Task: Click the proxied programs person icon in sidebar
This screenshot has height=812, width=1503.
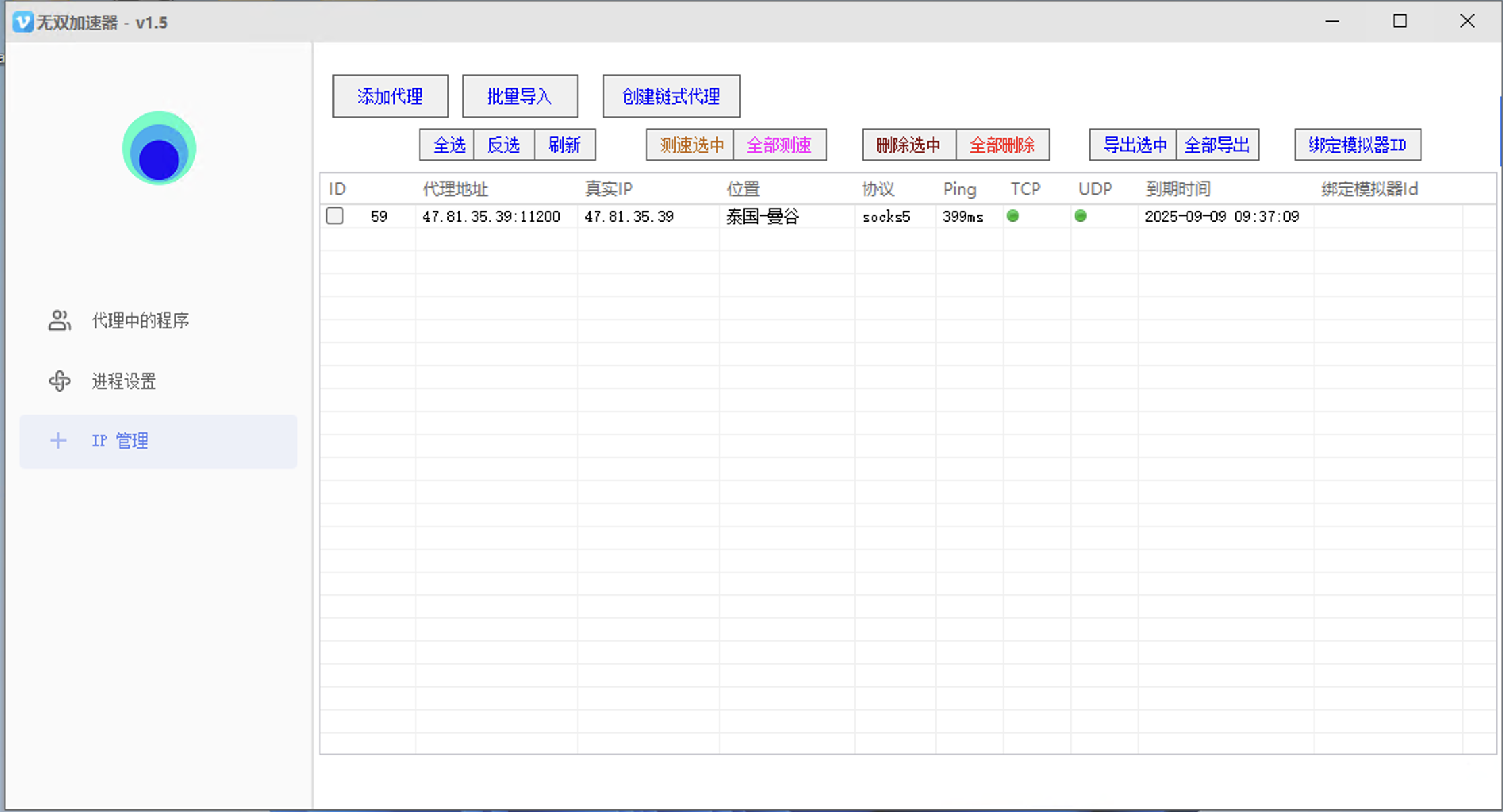Action: coord(59,320)
